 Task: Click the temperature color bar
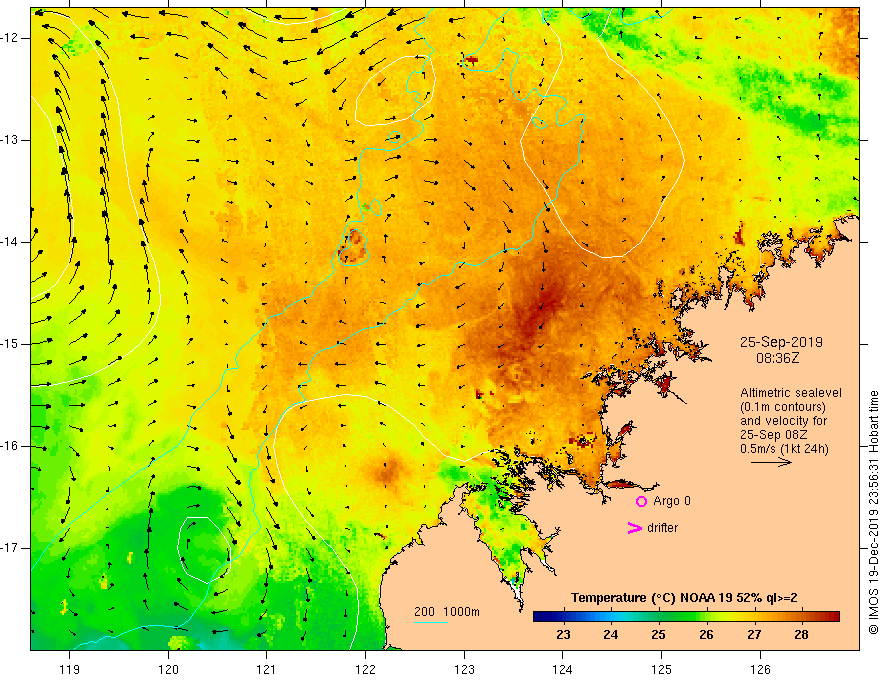[686, 617]
